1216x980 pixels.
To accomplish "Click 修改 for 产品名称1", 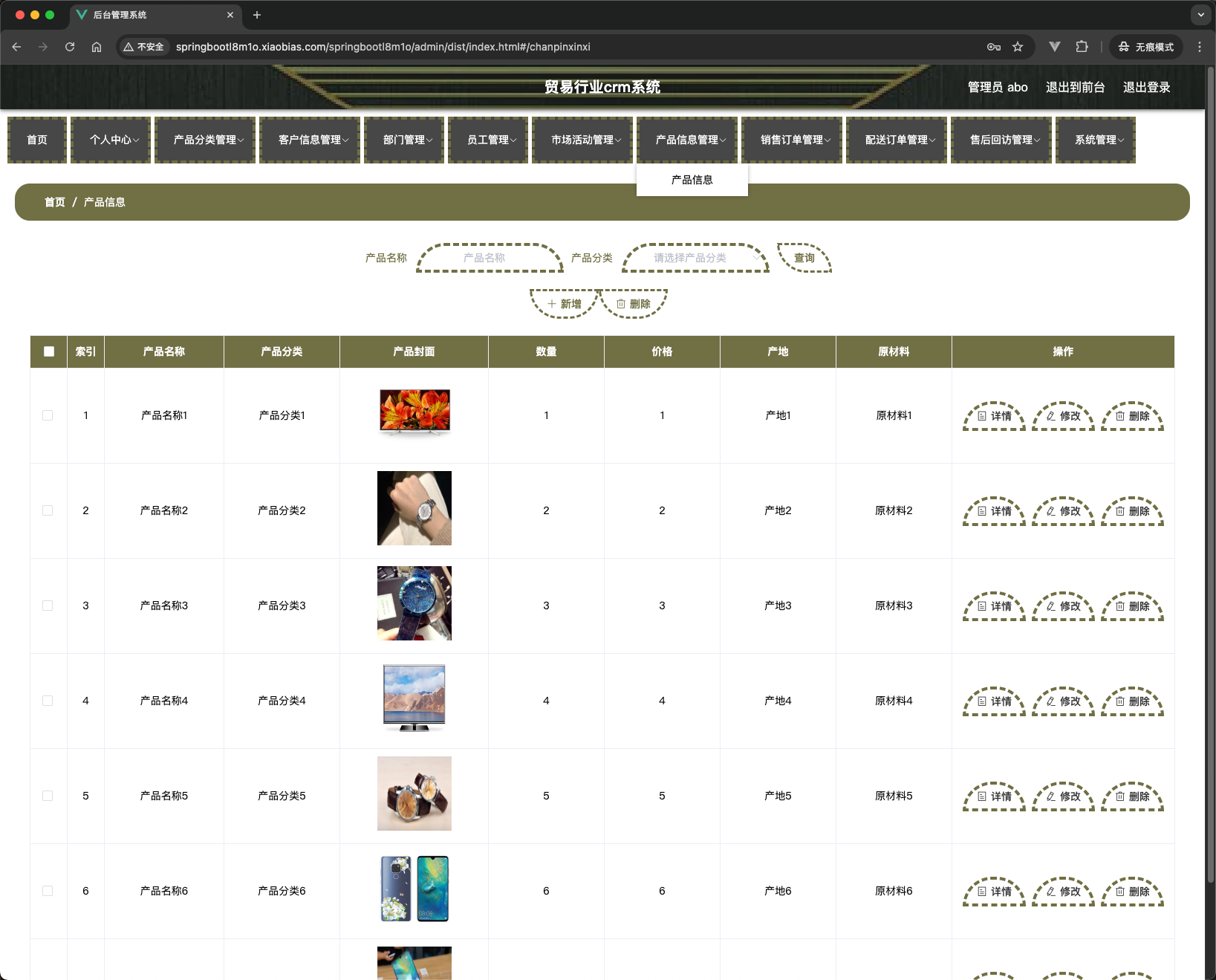I will point(1063,416).
